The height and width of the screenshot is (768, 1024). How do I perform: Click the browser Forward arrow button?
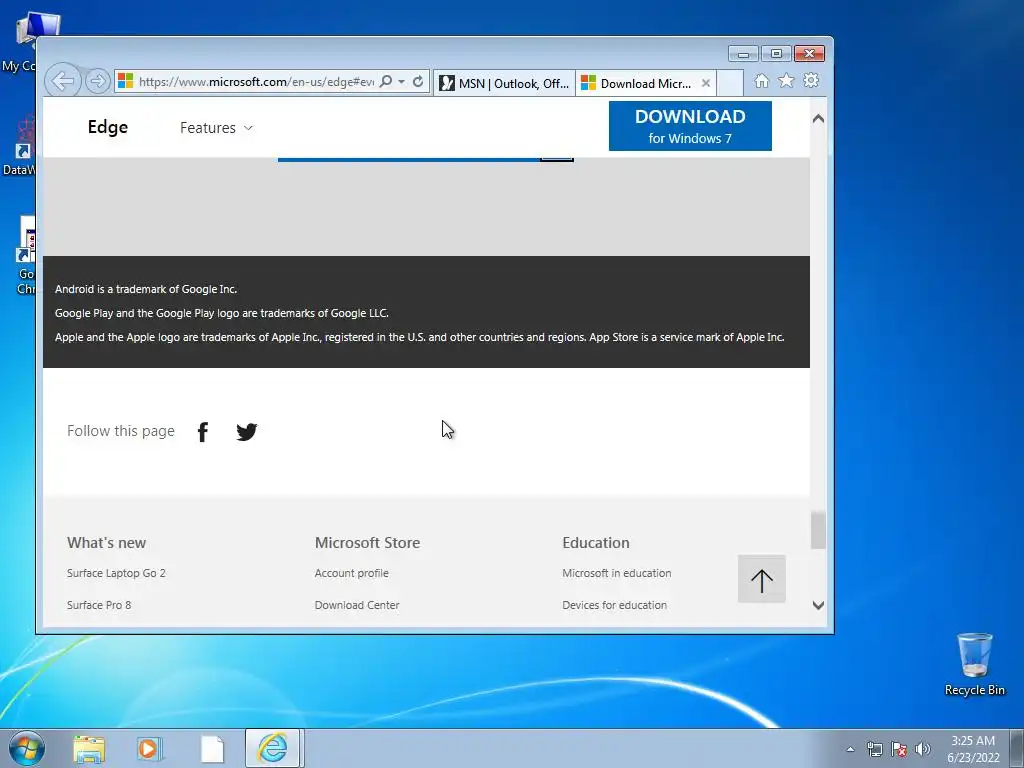pos(97,81)
